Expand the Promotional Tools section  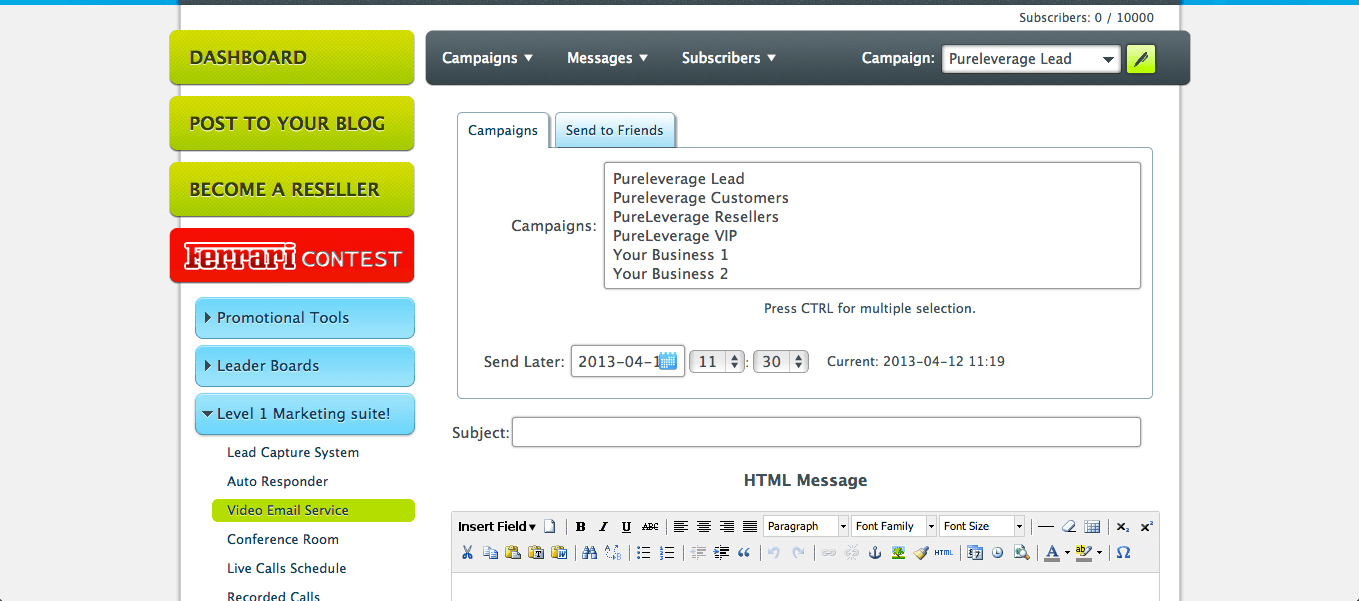point(305,318)
